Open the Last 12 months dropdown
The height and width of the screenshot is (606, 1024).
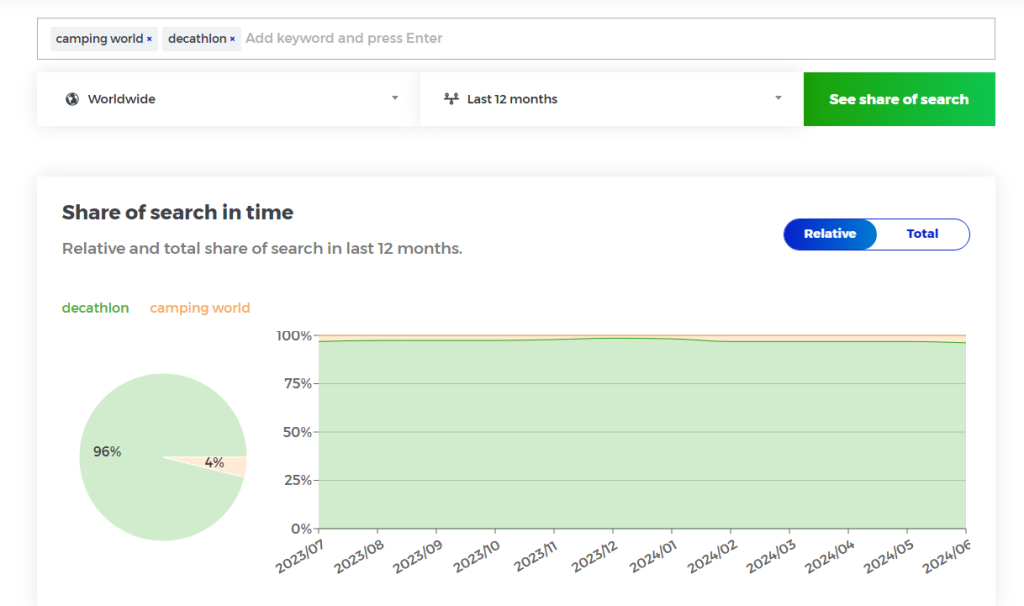[611, 99]
